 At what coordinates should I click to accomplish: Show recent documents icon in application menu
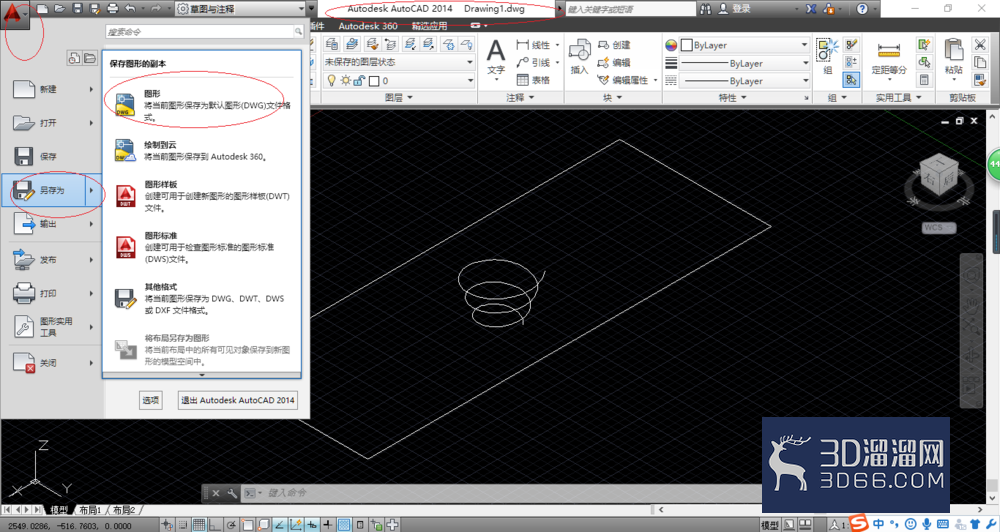[74, 58]
